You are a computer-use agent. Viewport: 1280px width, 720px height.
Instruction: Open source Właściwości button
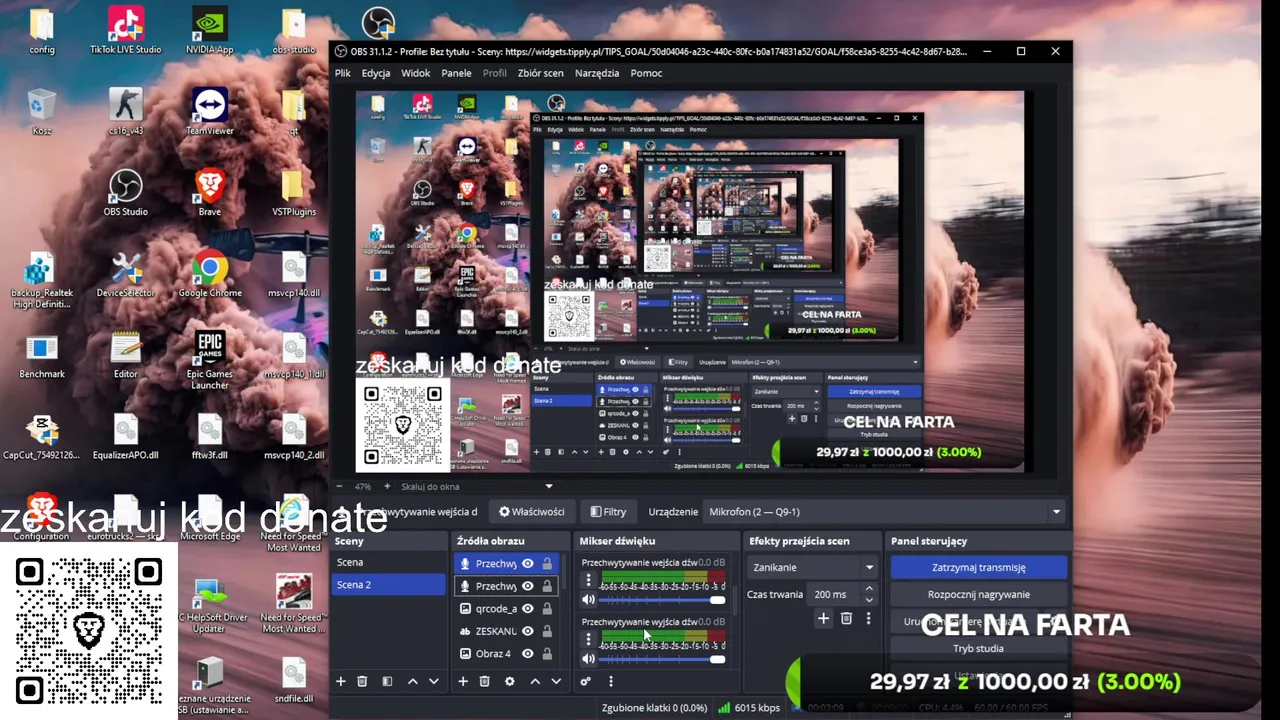(x=531, y=511)
